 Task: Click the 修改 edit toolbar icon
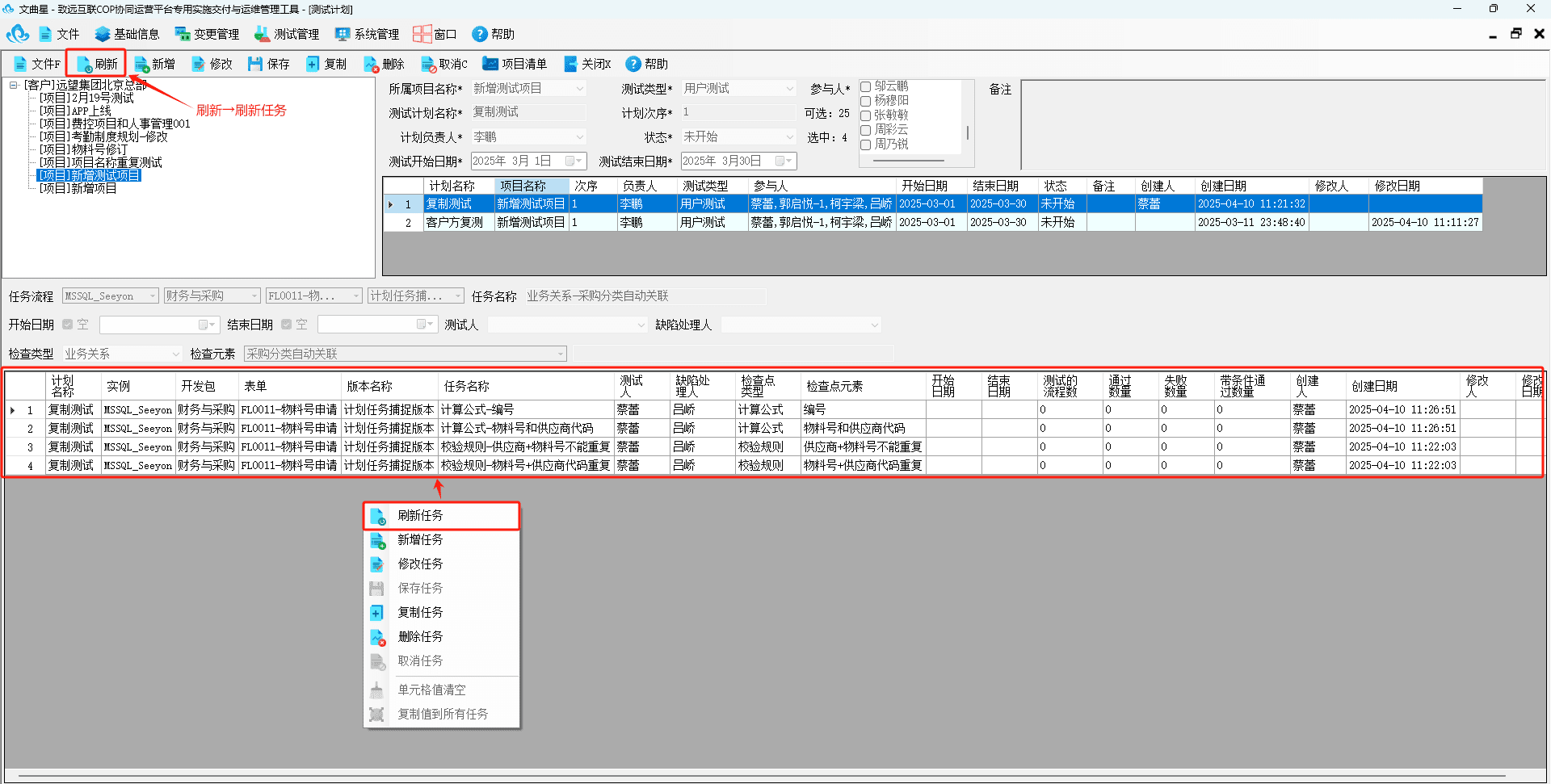coord(198,64)
